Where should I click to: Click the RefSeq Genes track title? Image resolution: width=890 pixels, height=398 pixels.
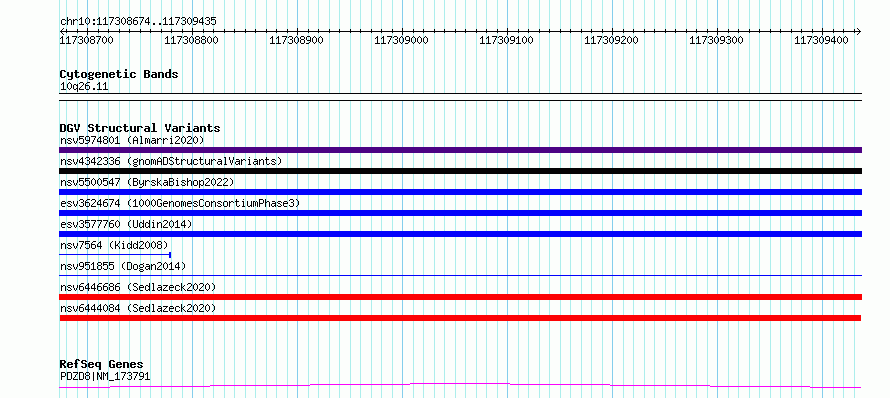tap(101, 364)
